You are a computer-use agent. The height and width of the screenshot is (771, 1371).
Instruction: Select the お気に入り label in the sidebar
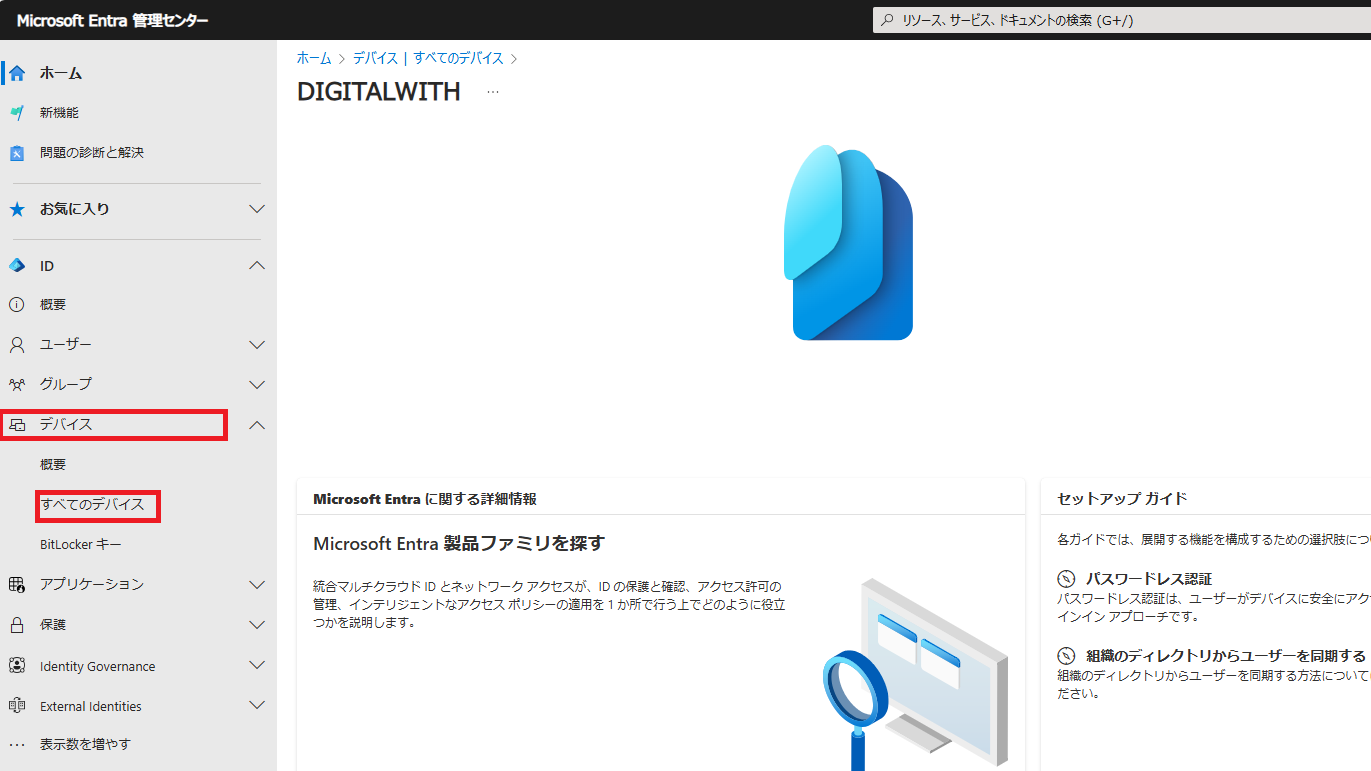[x=75, y=210]
